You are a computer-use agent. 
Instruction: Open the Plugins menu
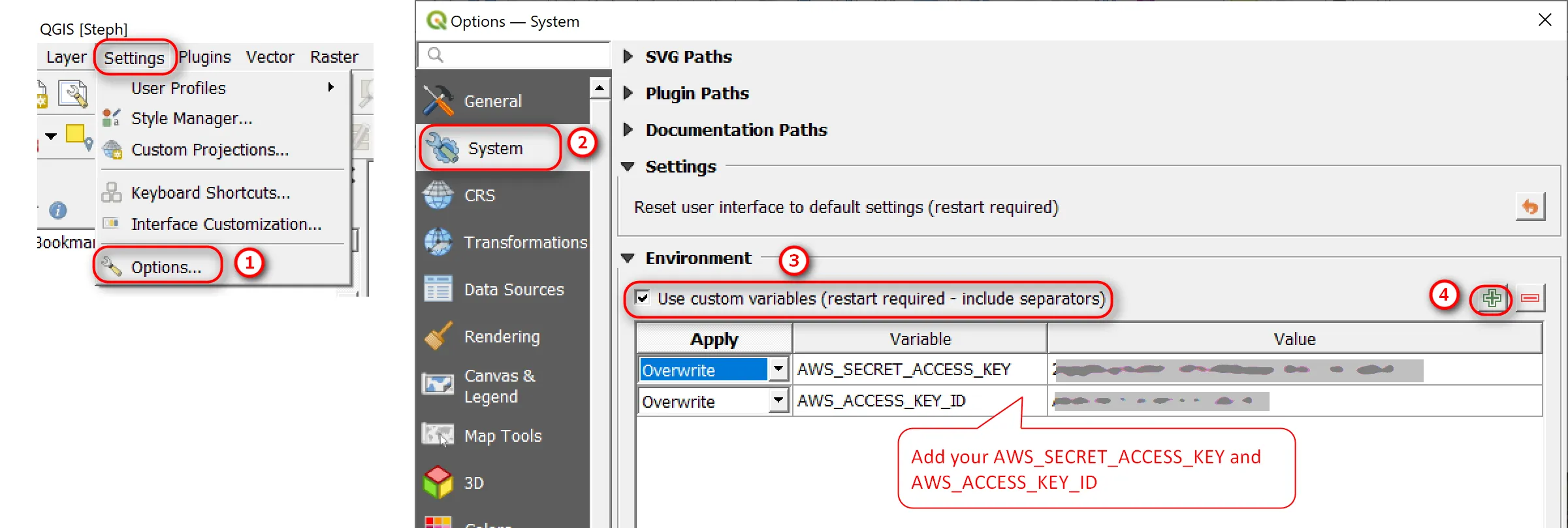click(x=204, y=58)
